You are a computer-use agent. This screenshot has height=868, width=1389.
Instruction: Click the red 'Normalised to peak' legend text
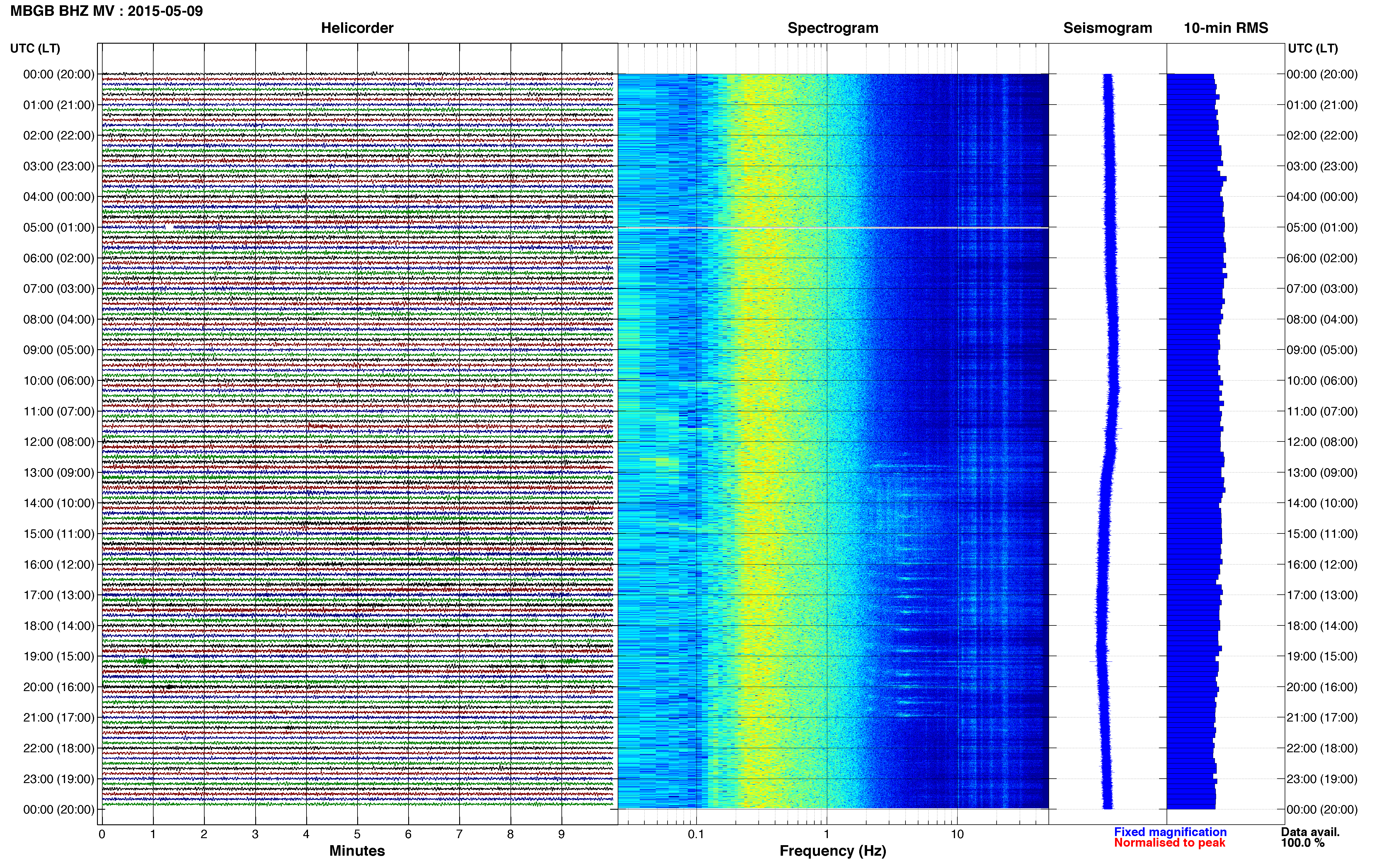click(1170, 843)
